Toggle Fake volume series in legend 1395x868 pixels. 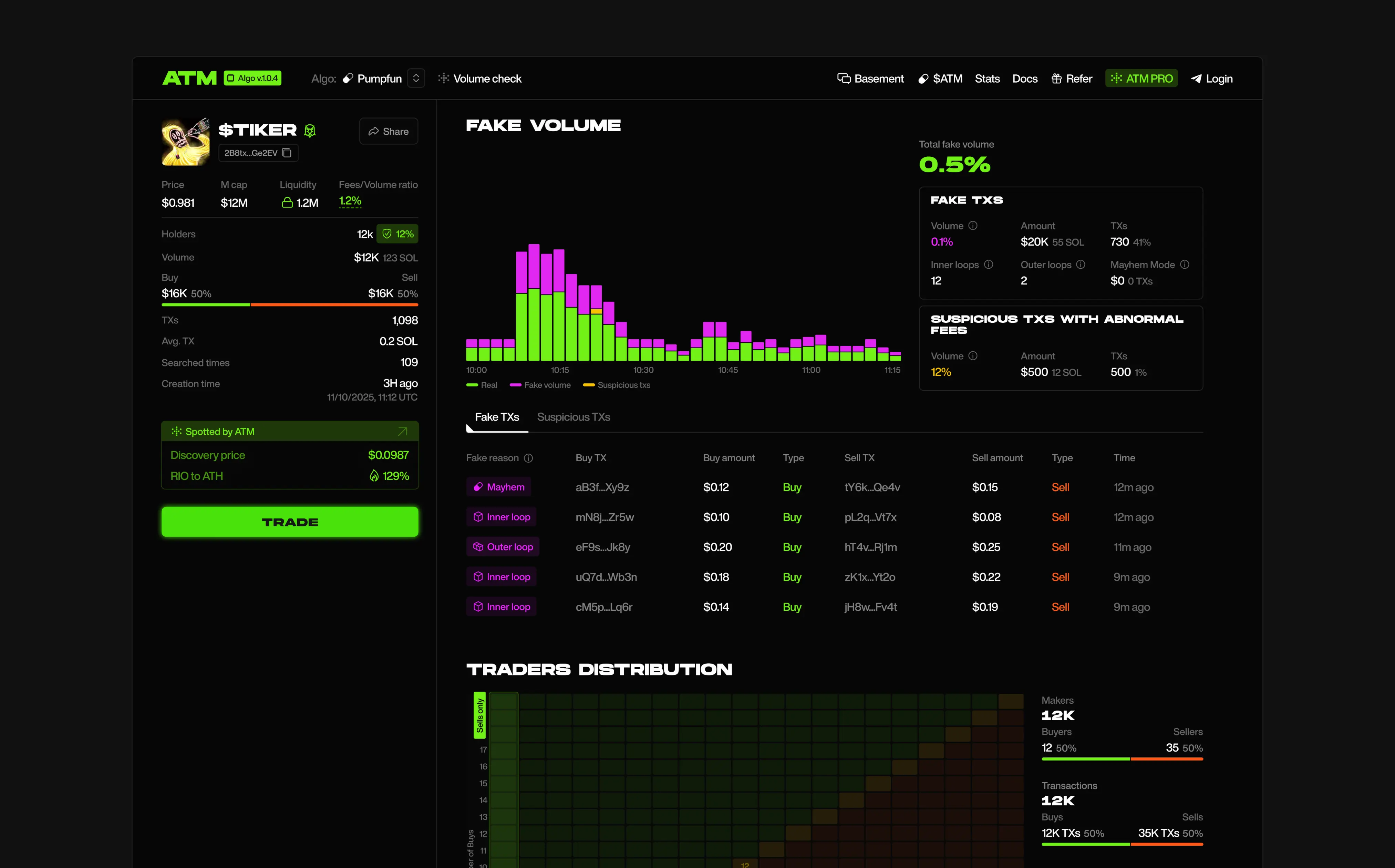[540, 385]
